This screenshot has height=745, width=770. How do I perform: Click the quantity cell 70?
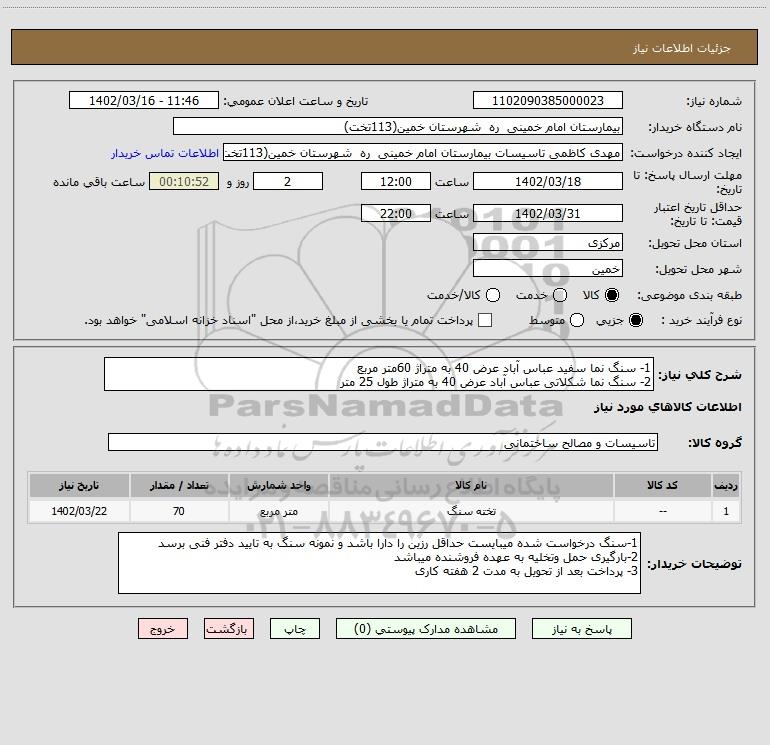click(179, 511)
